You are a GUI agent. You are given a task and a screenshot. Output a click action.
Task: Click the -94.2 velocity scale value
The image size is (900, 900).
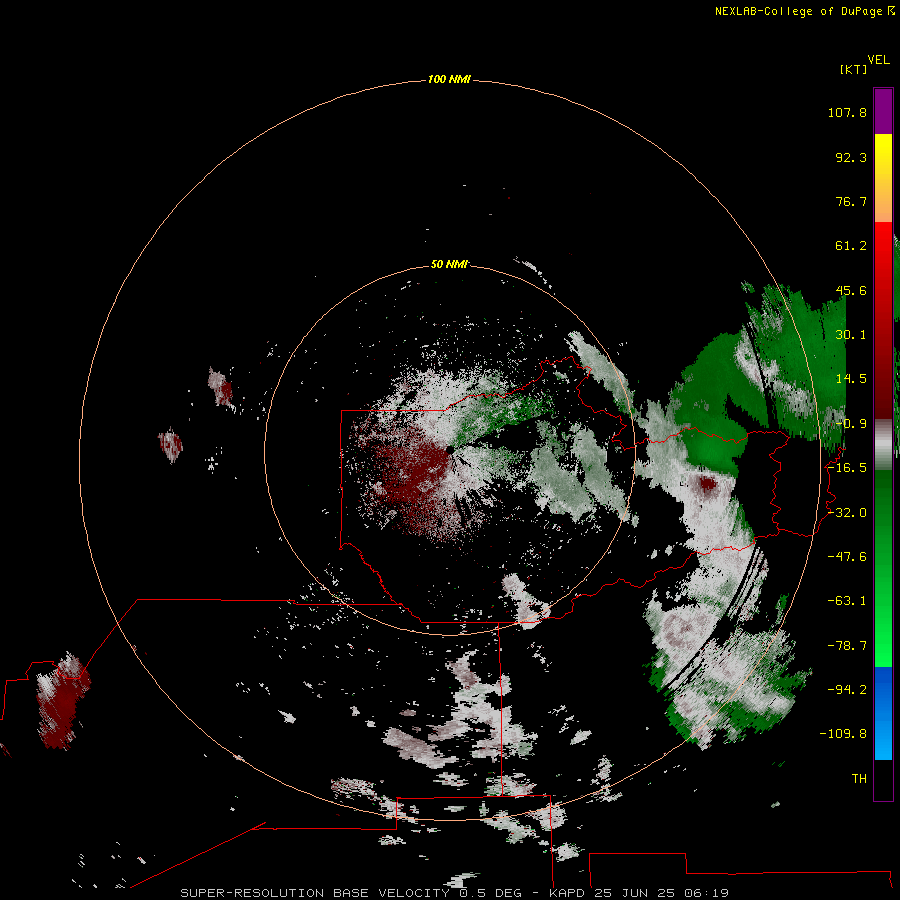pyautogui.click(x=847, y=690)
